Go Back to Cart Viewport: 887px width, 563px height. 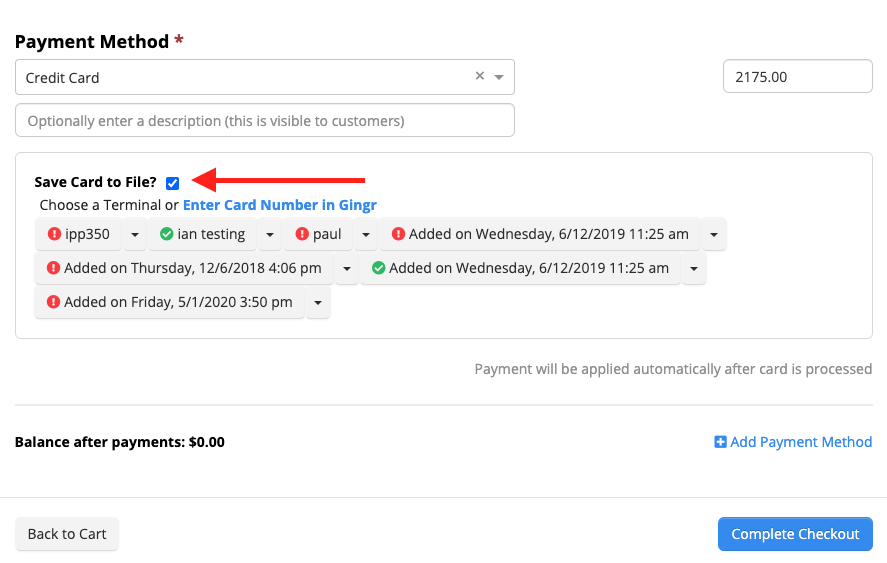pos(67,534)
